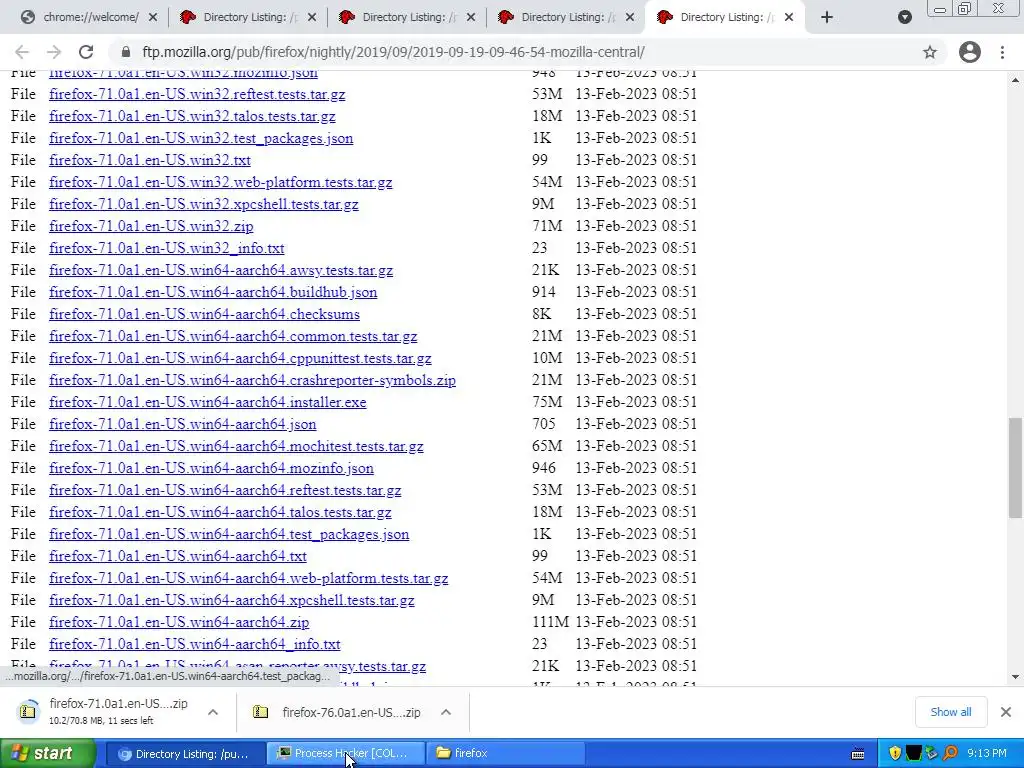The image size is (1024, 768).
Task: Open the Chrome profile avatar menu
Action: tap(970, 52)
